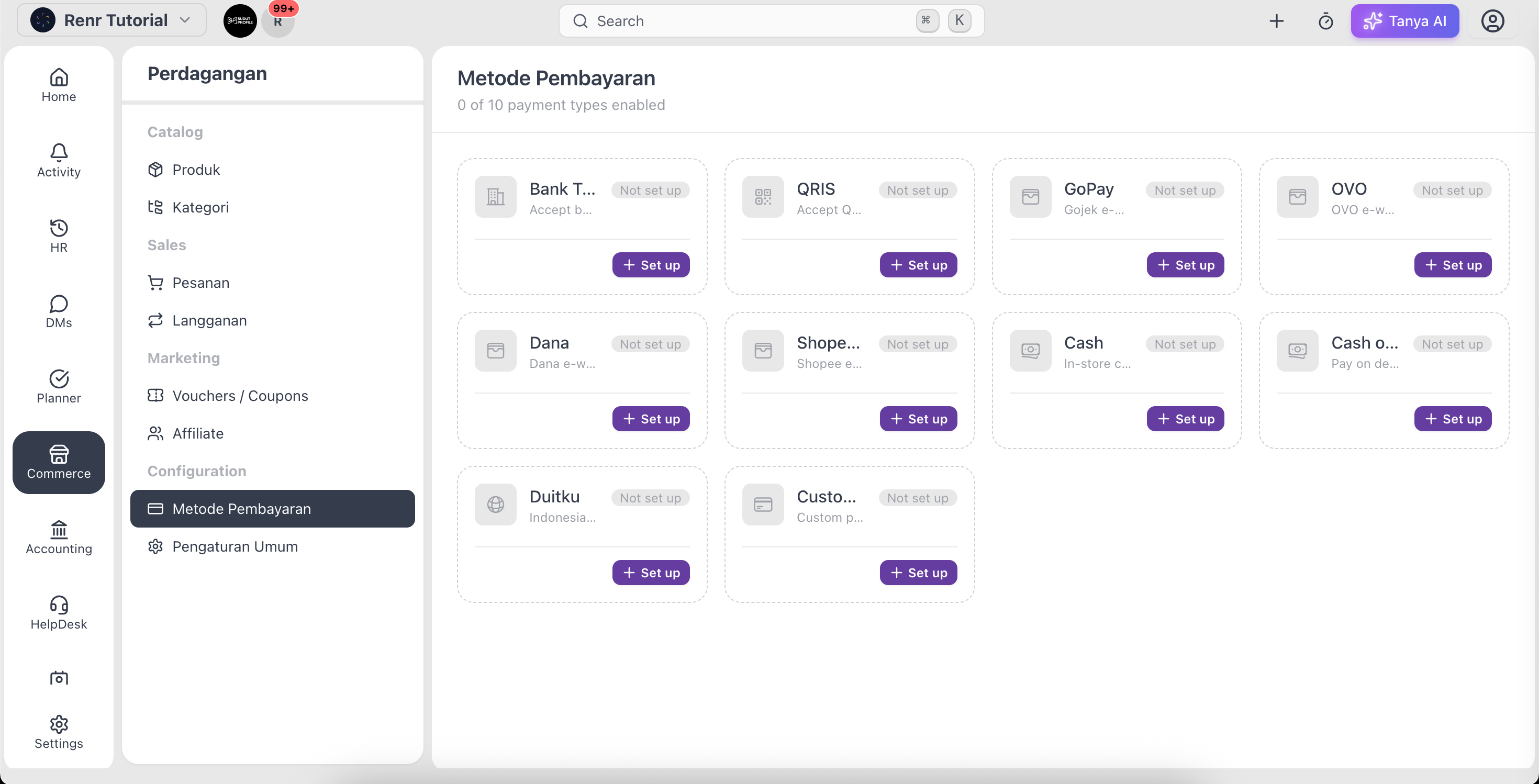The image size is (1539, 784).
Task: Open Kategori in the Catalog menu
Action: coord(272,207)
